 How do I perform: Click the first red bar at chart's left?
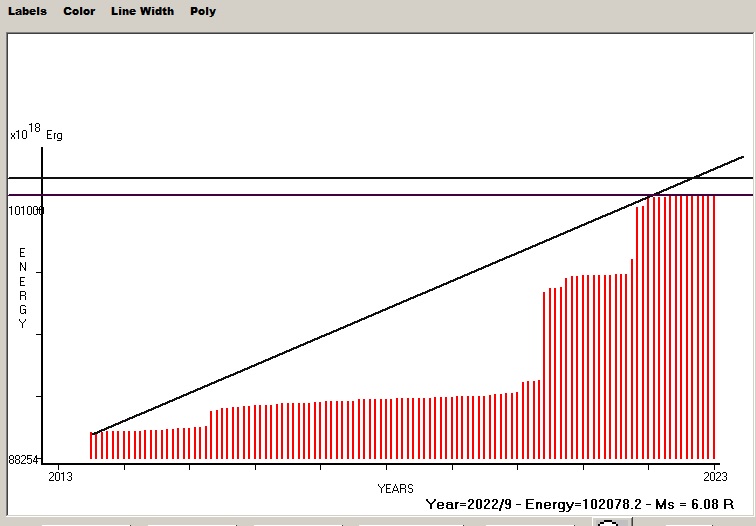pos(91,446)
